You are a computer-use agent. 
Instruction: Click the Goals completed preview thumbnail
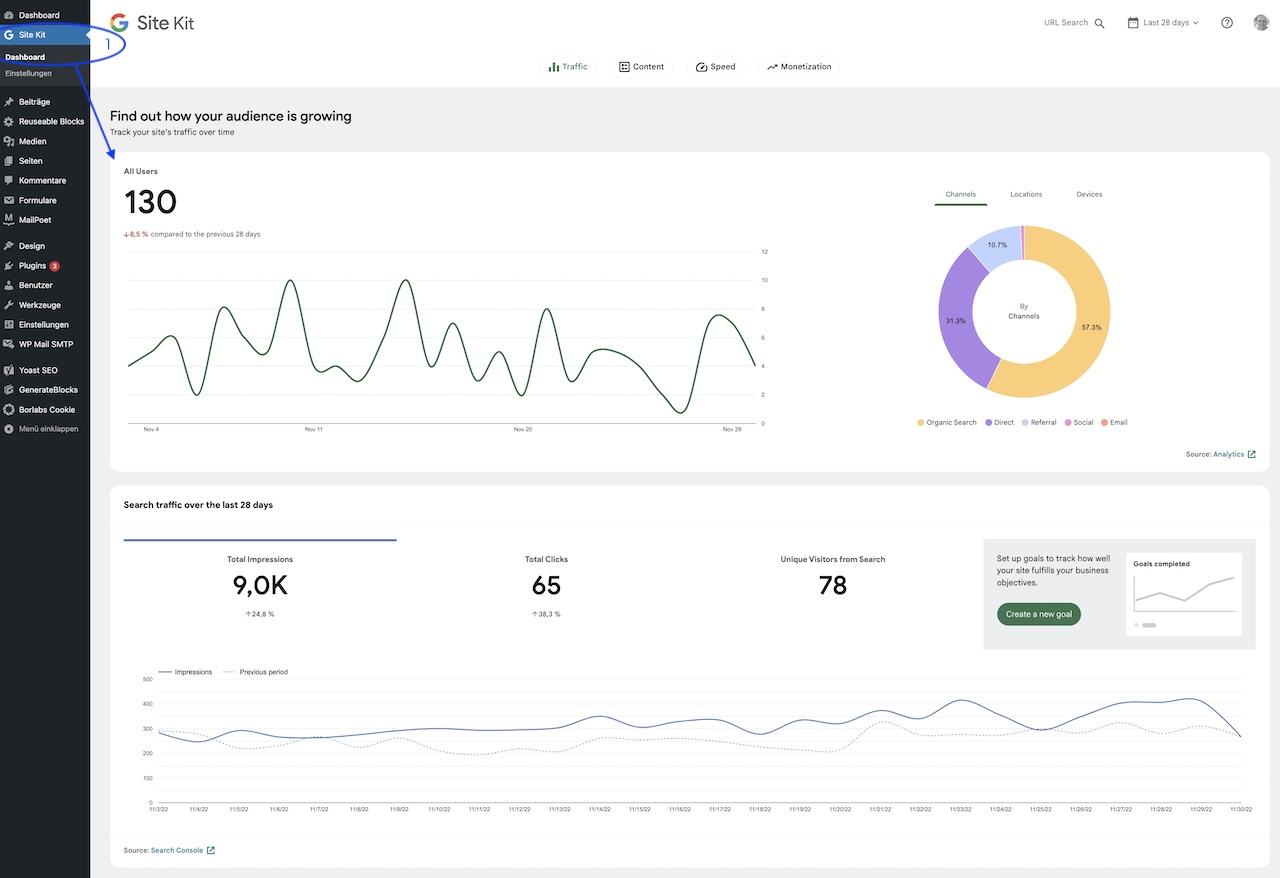[1184, 594]
